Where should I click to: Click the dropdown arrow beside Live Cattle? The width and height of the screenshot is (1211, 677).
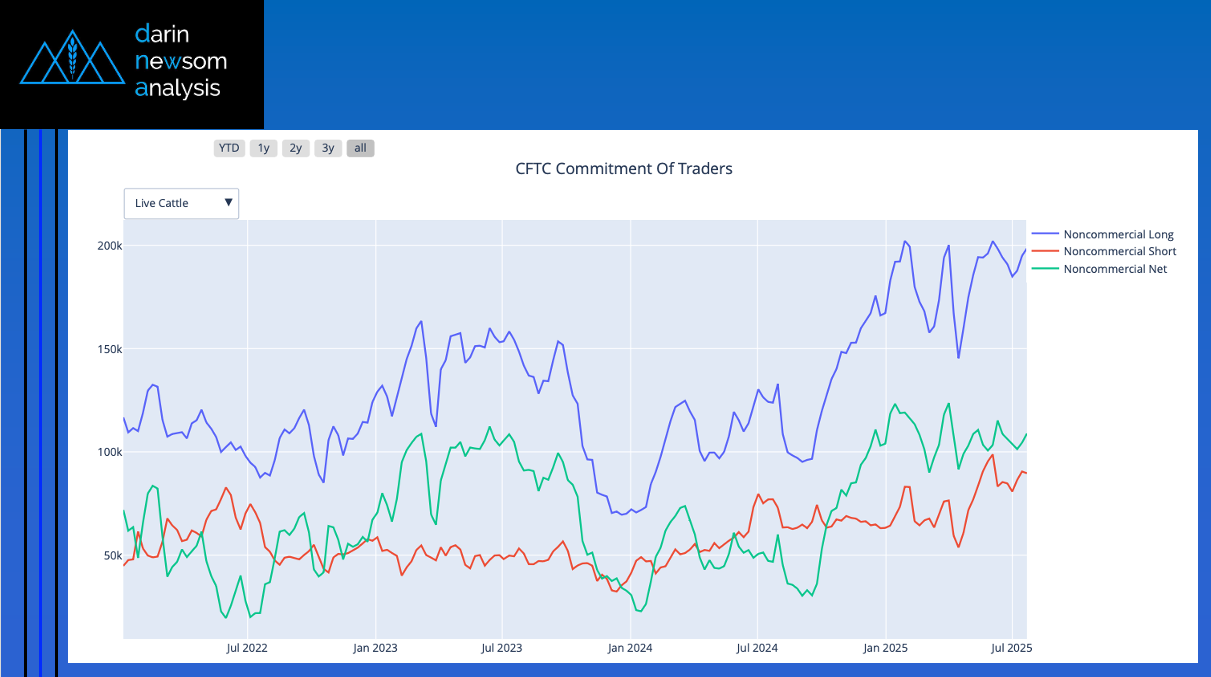pos(229,203)
